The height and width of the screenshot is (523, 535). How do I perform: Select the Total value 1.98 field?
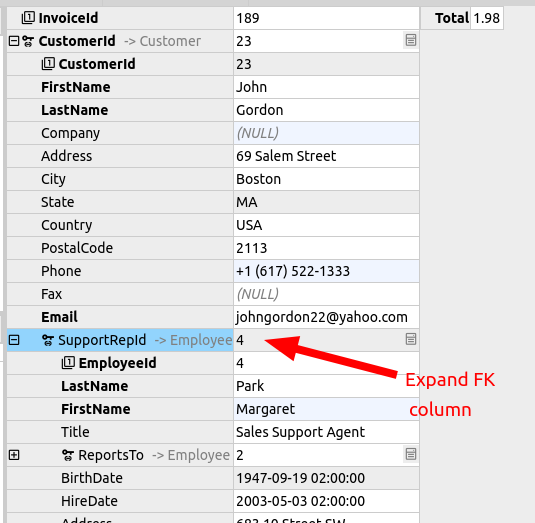click(x=487, y=18)
